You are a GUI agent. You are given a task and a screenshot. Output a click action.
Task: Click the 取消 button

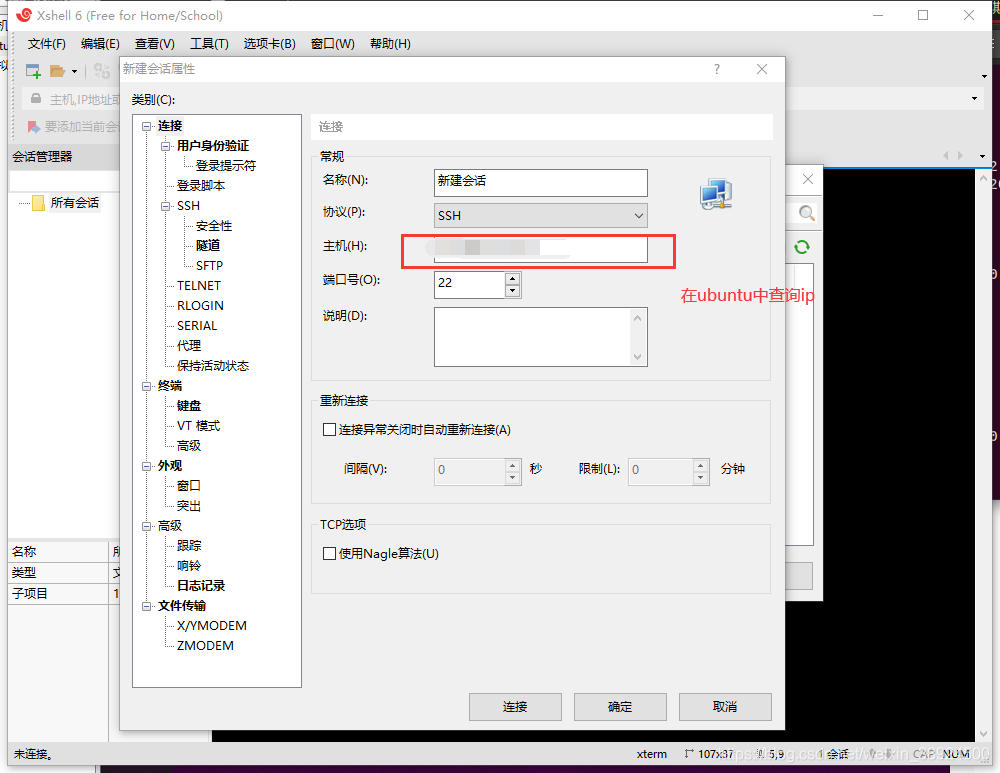(x=725, y=707)
